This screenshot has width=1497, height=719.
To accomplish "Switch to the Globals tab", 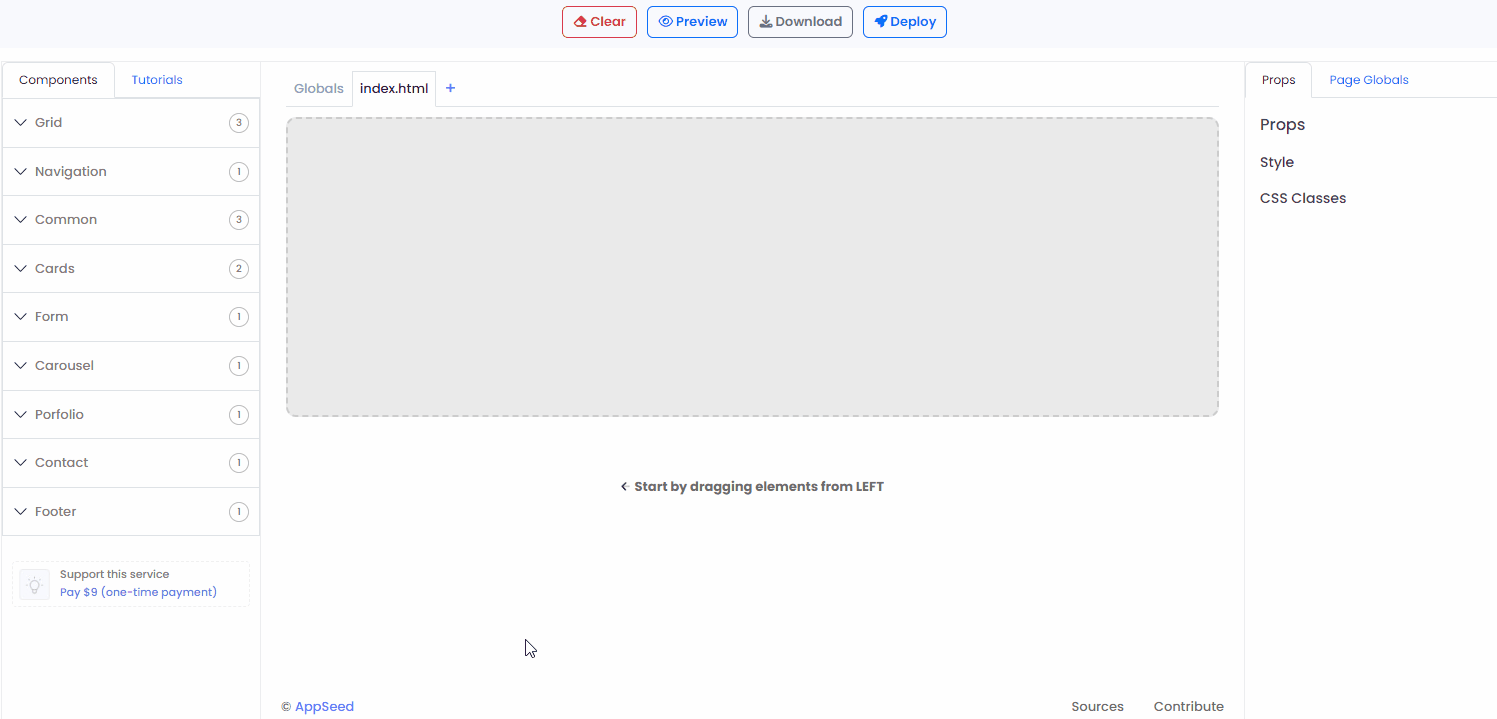I will pos(318,88).
